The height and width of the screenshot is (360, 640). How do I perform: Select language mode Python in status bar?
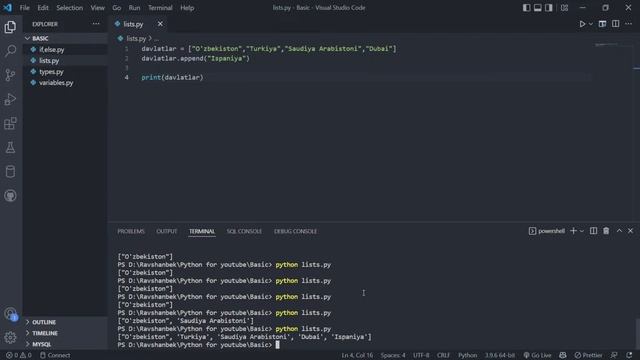point(467,355)
